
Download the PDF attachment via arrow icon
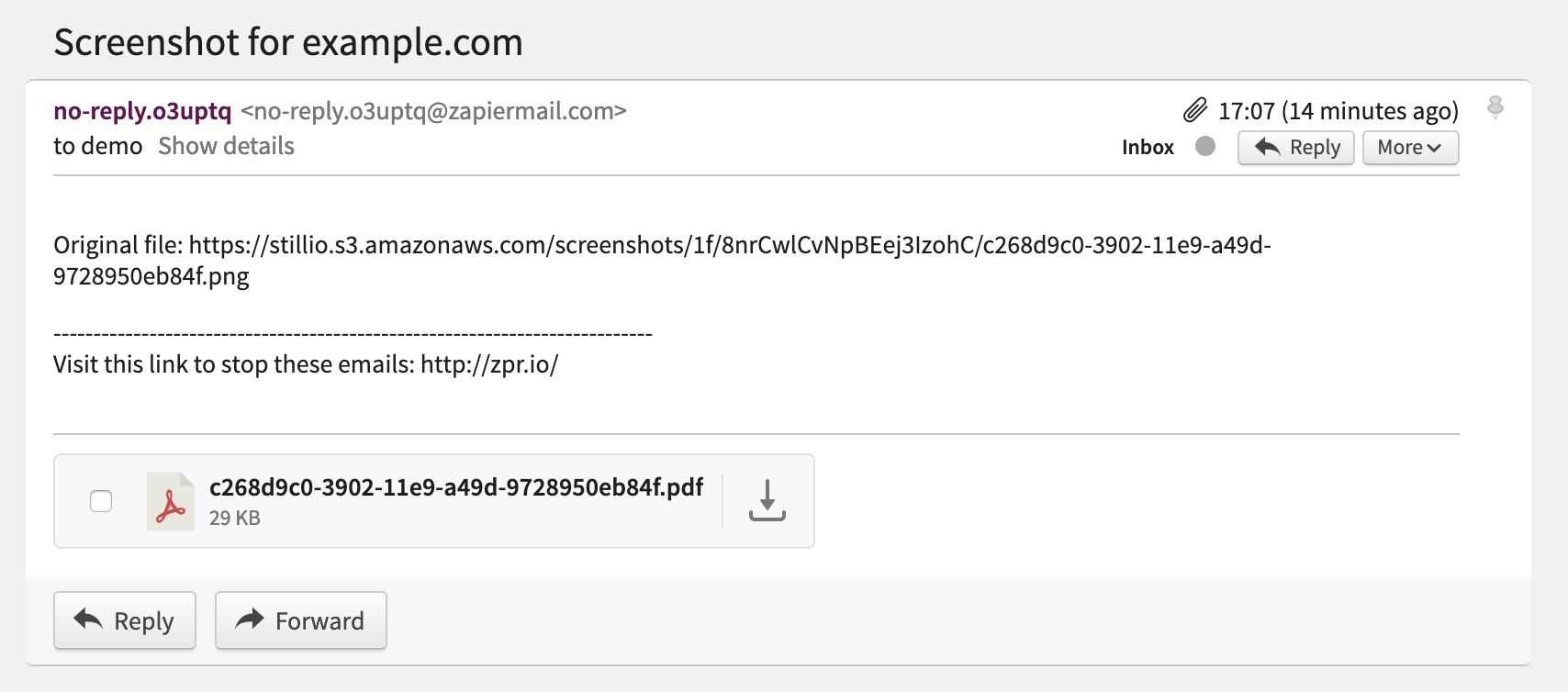[x=767, y=501]
